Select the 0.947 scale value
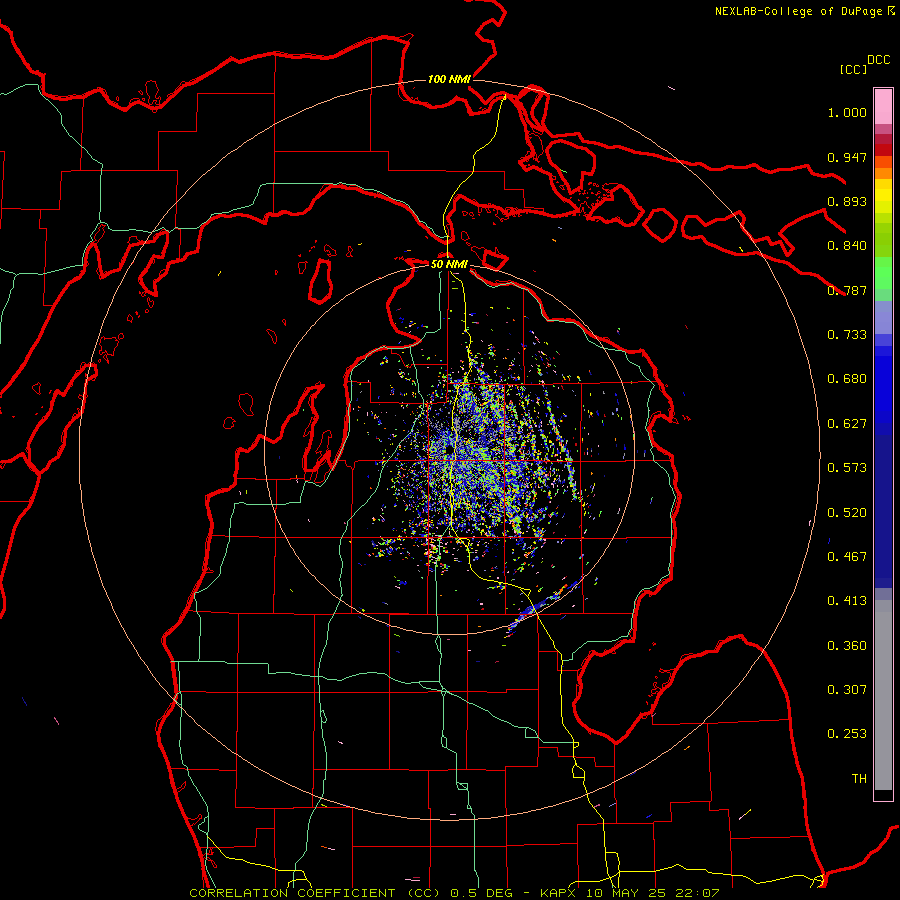Viewport: 900px width, 900px height. (847, 157)
